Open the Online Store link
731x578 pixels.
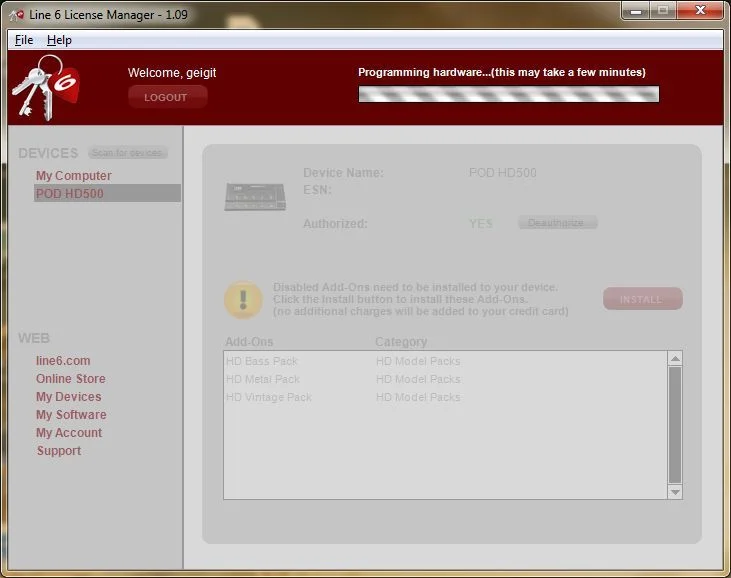(x=71, y=378)
